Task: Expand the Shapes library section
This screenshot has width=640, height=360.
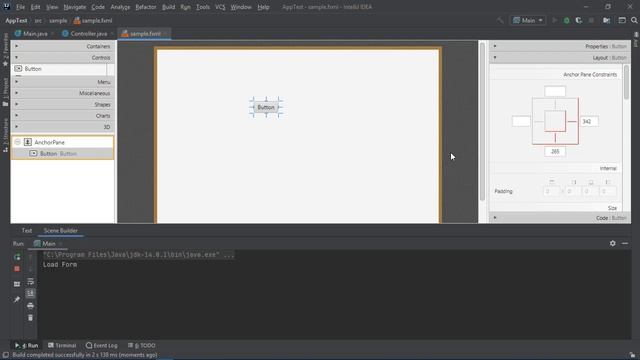Action: [x=62, y=104]
